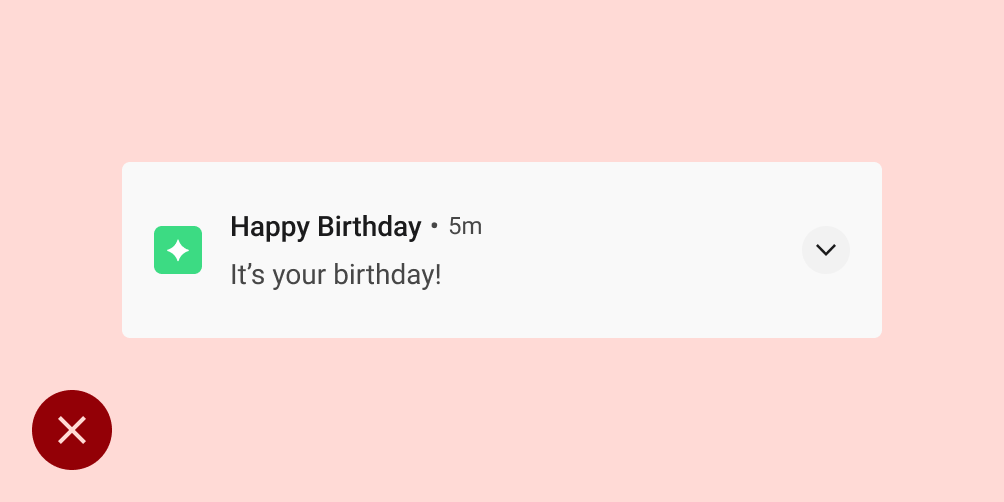The image size is (1004, 502).
Task: Click the "Birthday" word in the title
Action: [x=369, y=227]
